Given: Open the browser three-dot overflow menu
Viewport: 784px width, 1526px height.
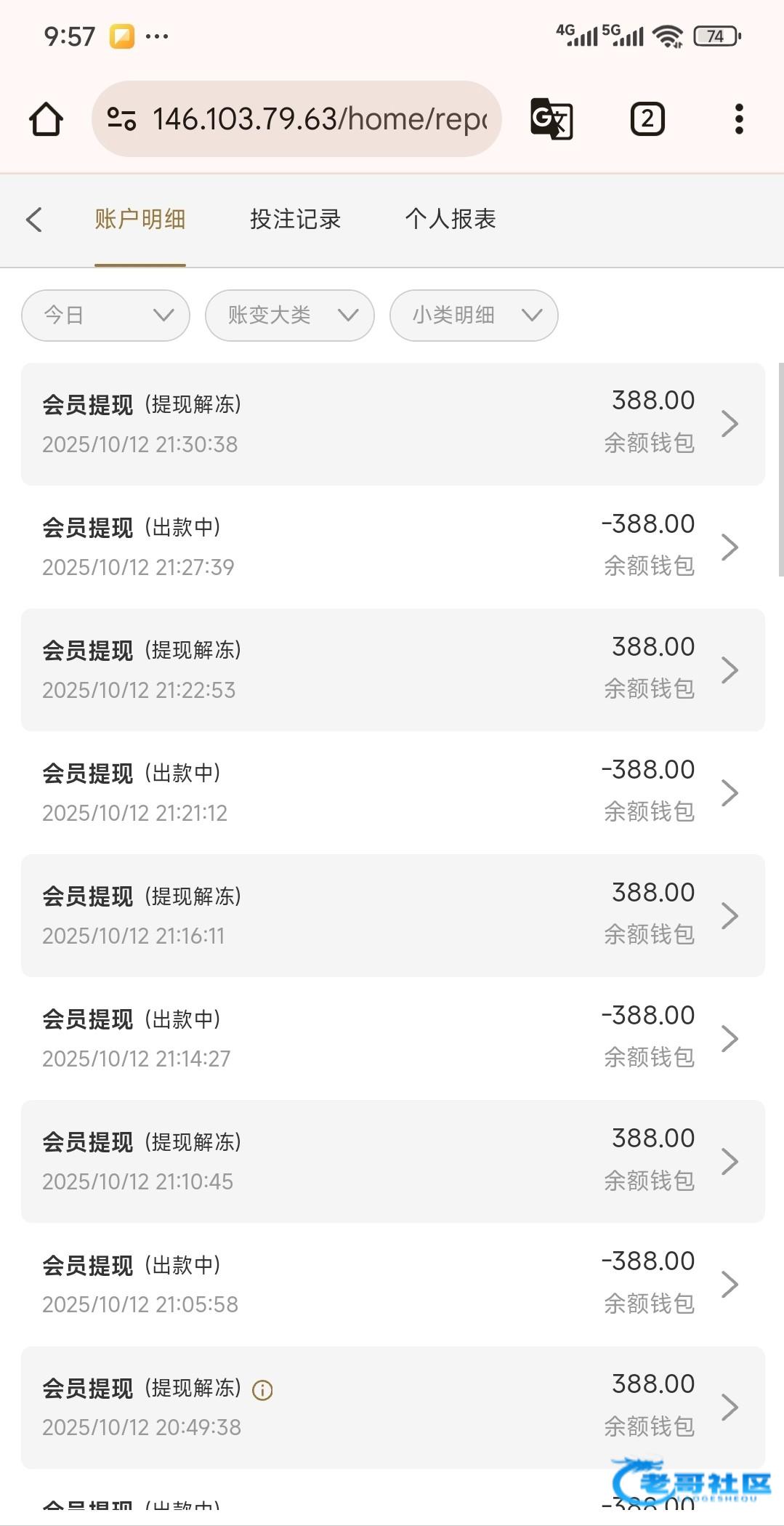Looking at the screenshot, I should [738, 119].
